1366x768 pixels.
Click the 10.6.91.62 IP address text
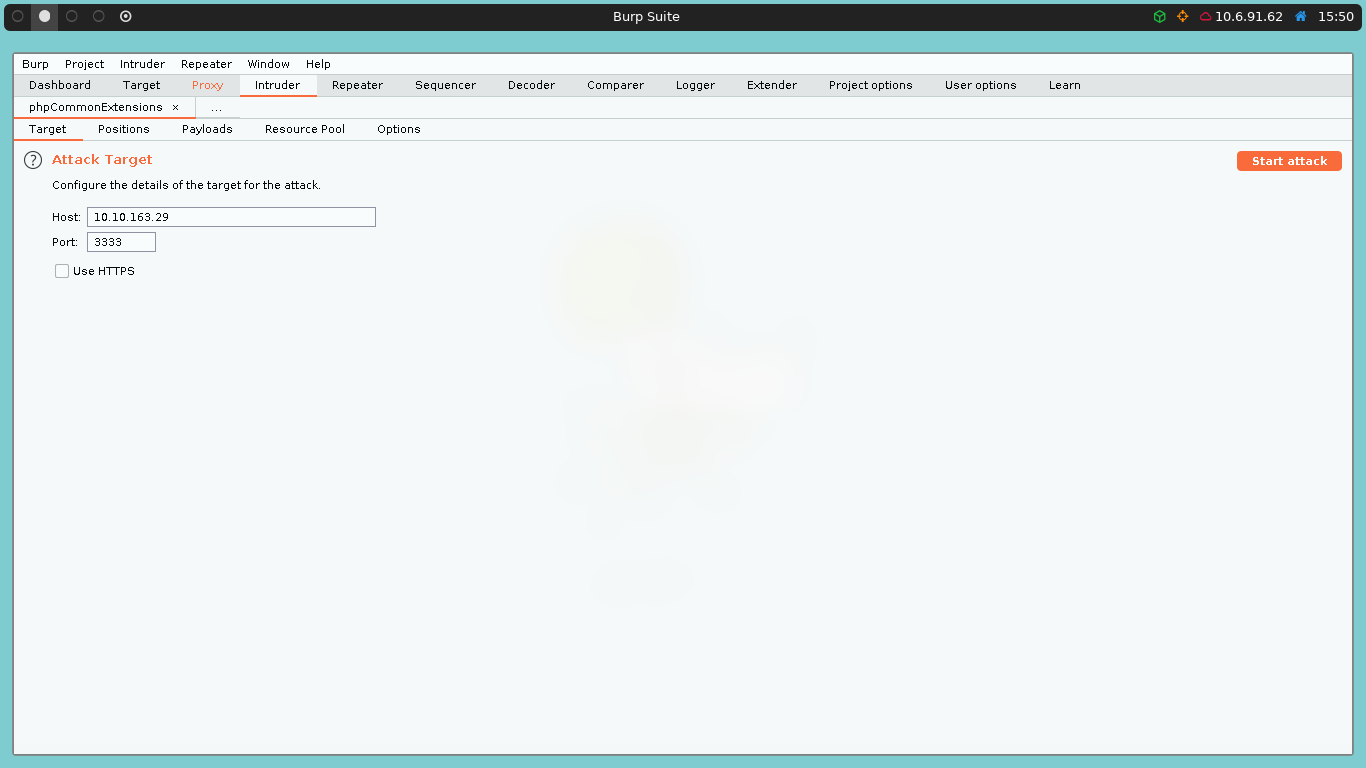click(1249, 17)
